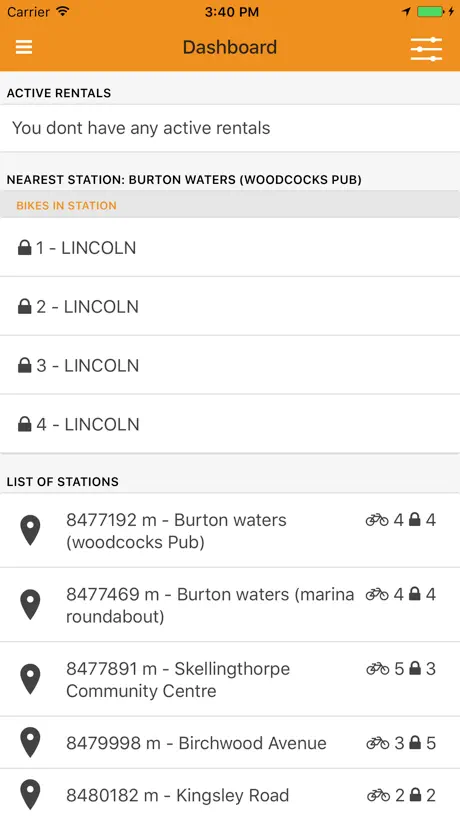Open the Birchwood Avenue station entry
460x818 pixels.
[x=230, y=743]
